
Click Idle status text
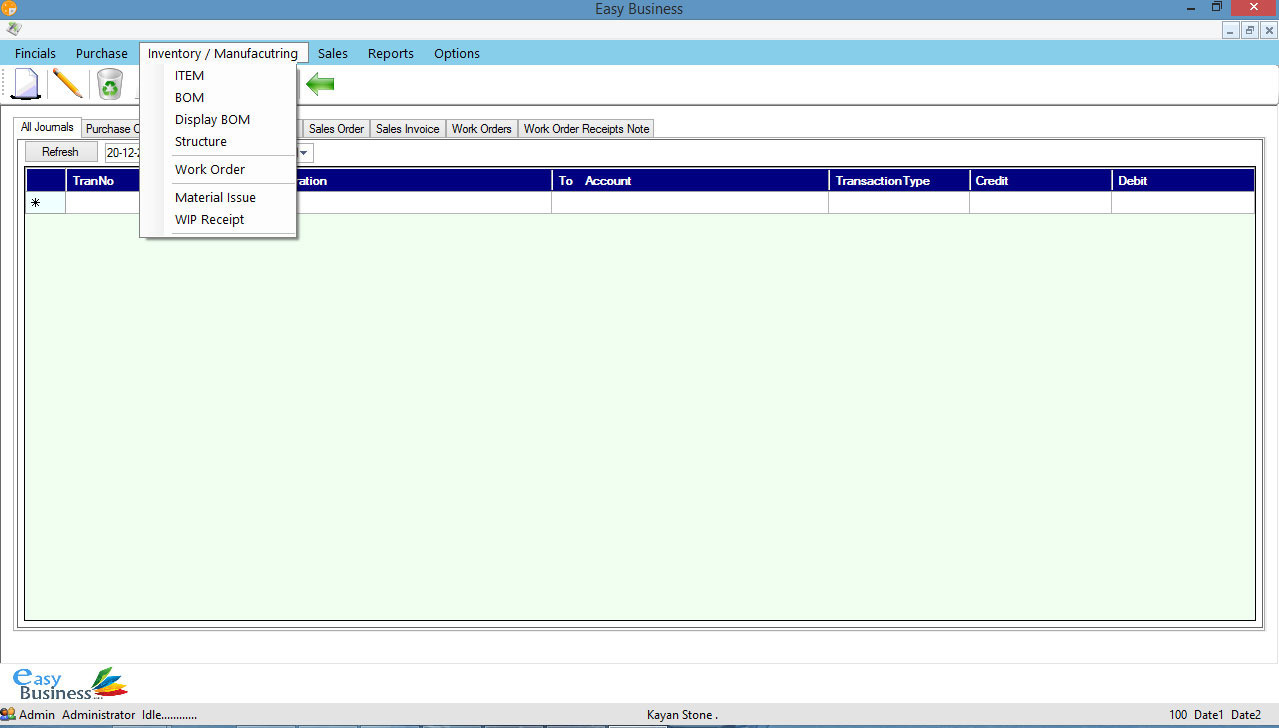click(x=169, y=715)
